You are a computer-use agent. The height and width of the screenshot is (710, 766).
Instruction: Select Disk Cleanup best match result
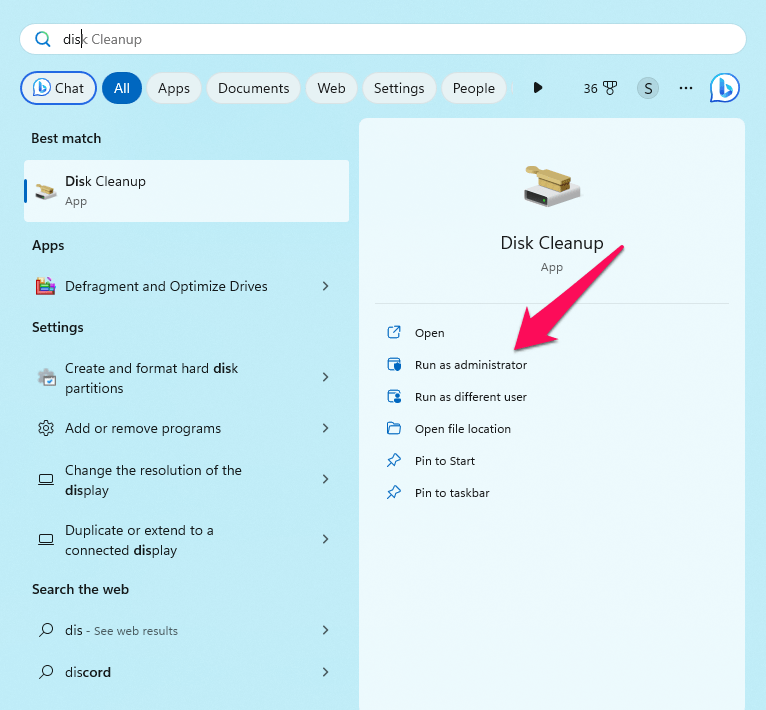tap(187, 190)
